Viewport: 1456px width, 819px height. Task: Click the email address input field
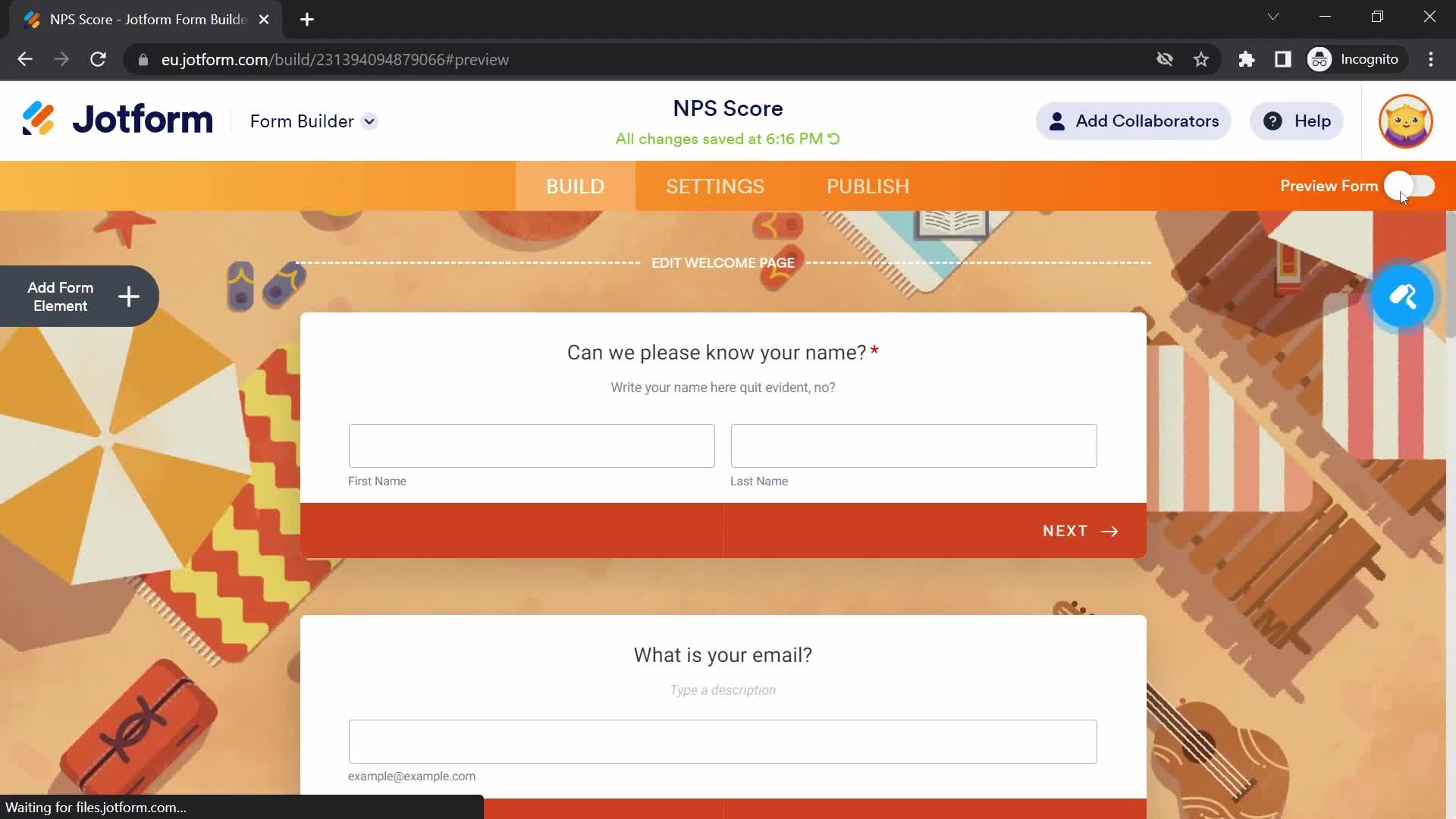coord(723,741)
